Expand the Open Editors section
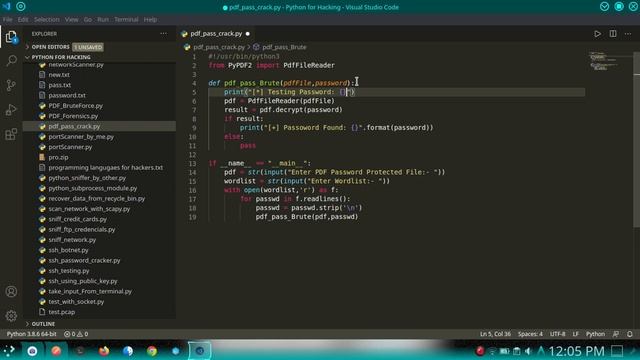640x360 pixels. (x=50, y=47)
